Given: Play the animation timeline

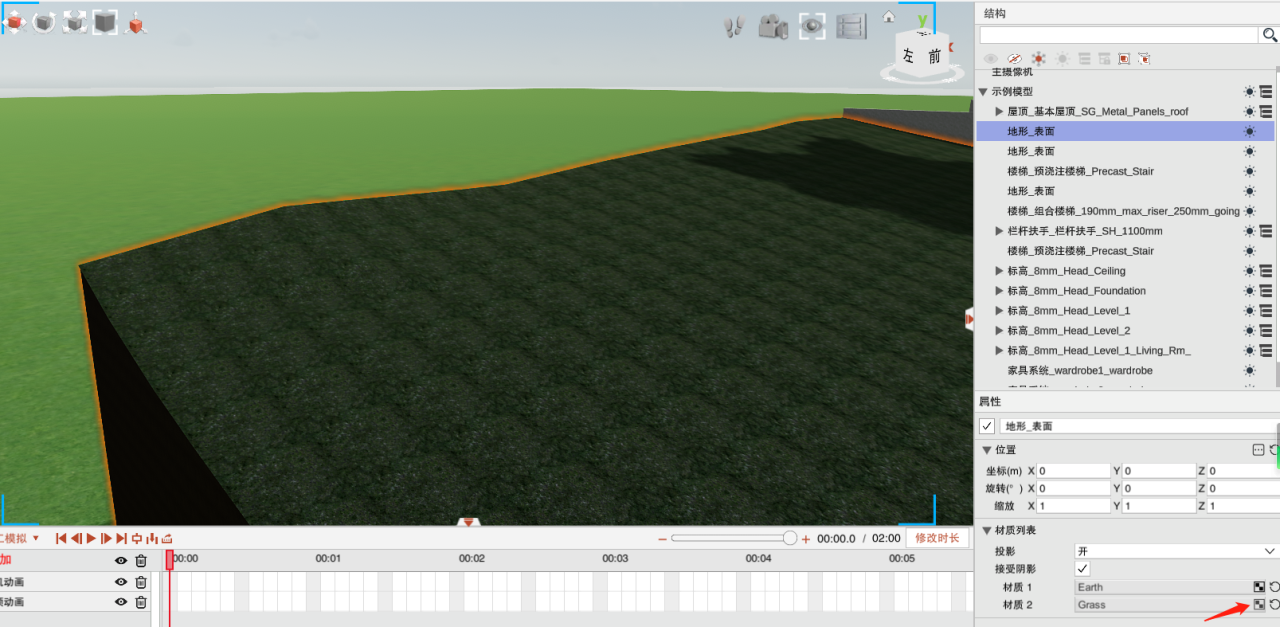Looking at the screenshot, I should click(91, 538).
